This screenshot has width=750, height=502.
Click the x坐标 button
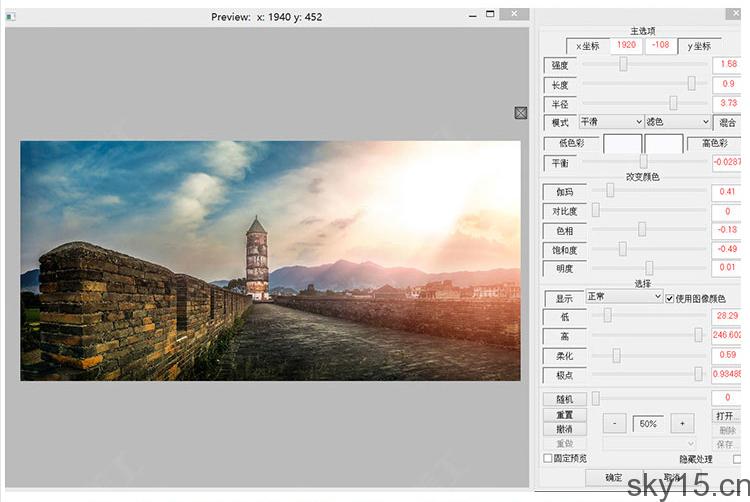[x=587, y=46]
